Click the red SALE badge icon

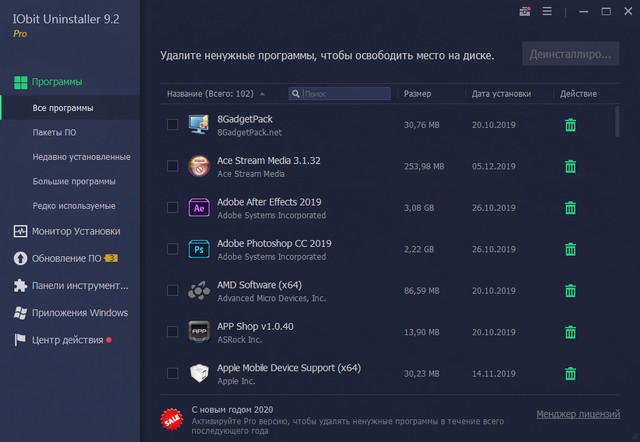click(x=171, y=419)
